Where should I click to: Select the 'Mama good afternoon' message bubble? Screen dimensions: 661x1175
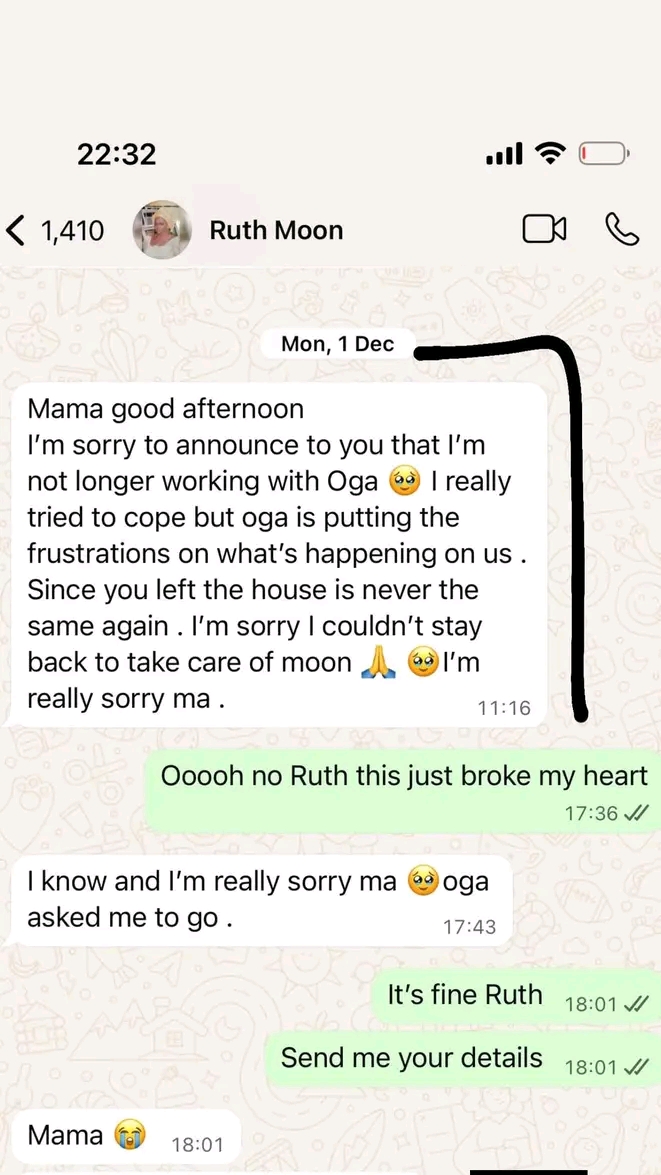tap(279, 554)
